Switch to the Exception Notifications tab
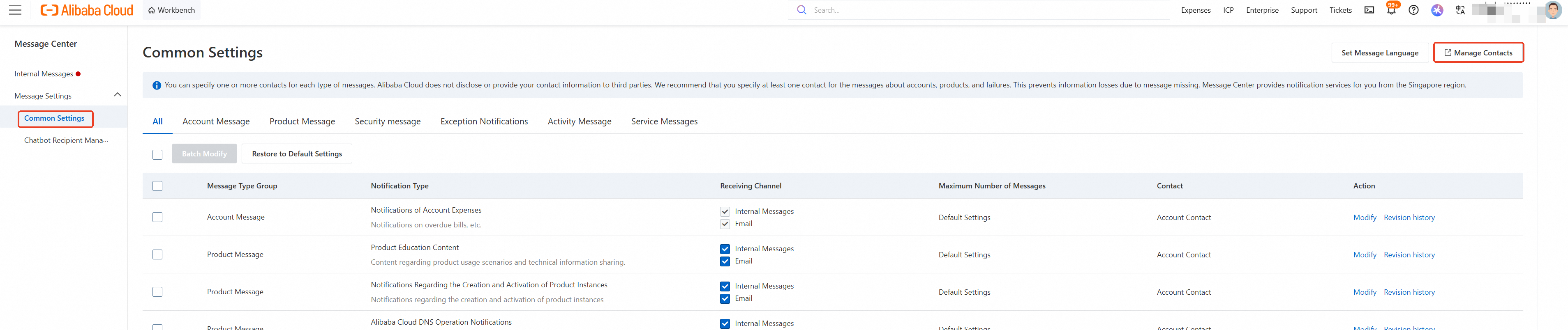1568x330 pixels. click(x=484, y=121)
